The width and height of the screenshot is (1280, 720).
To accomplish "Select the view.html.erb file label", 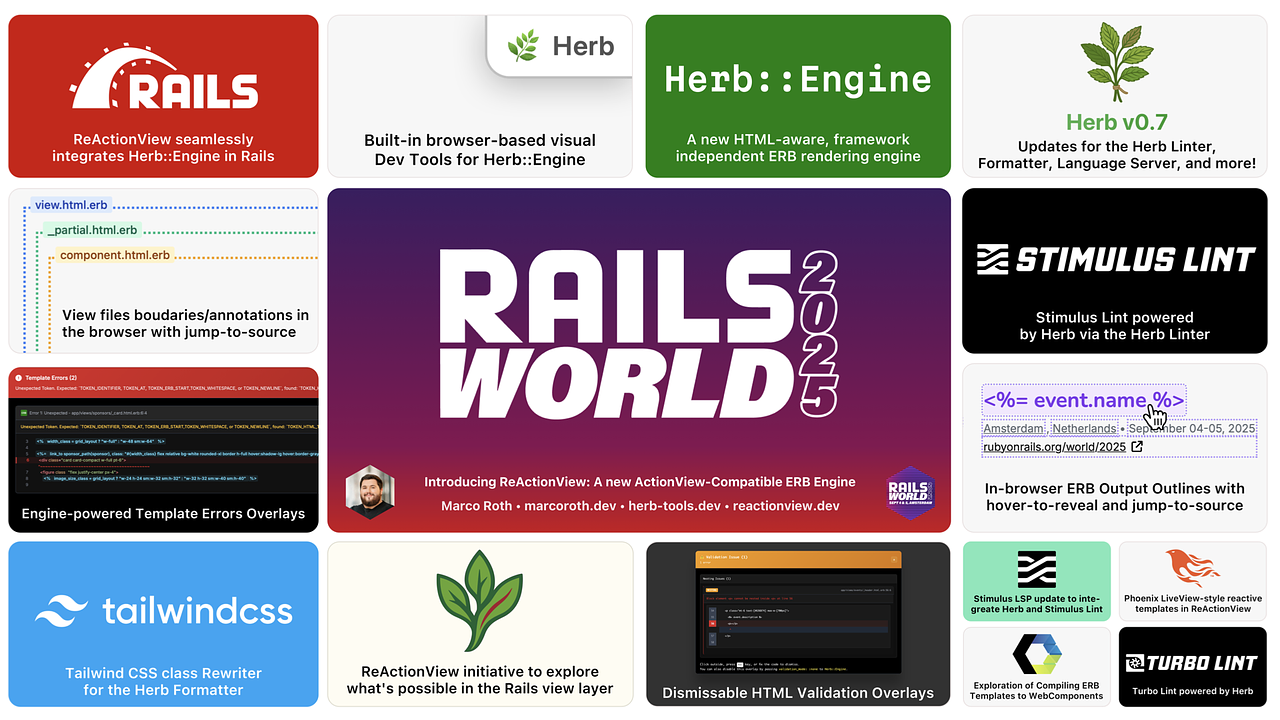I will tap(71, 205).
